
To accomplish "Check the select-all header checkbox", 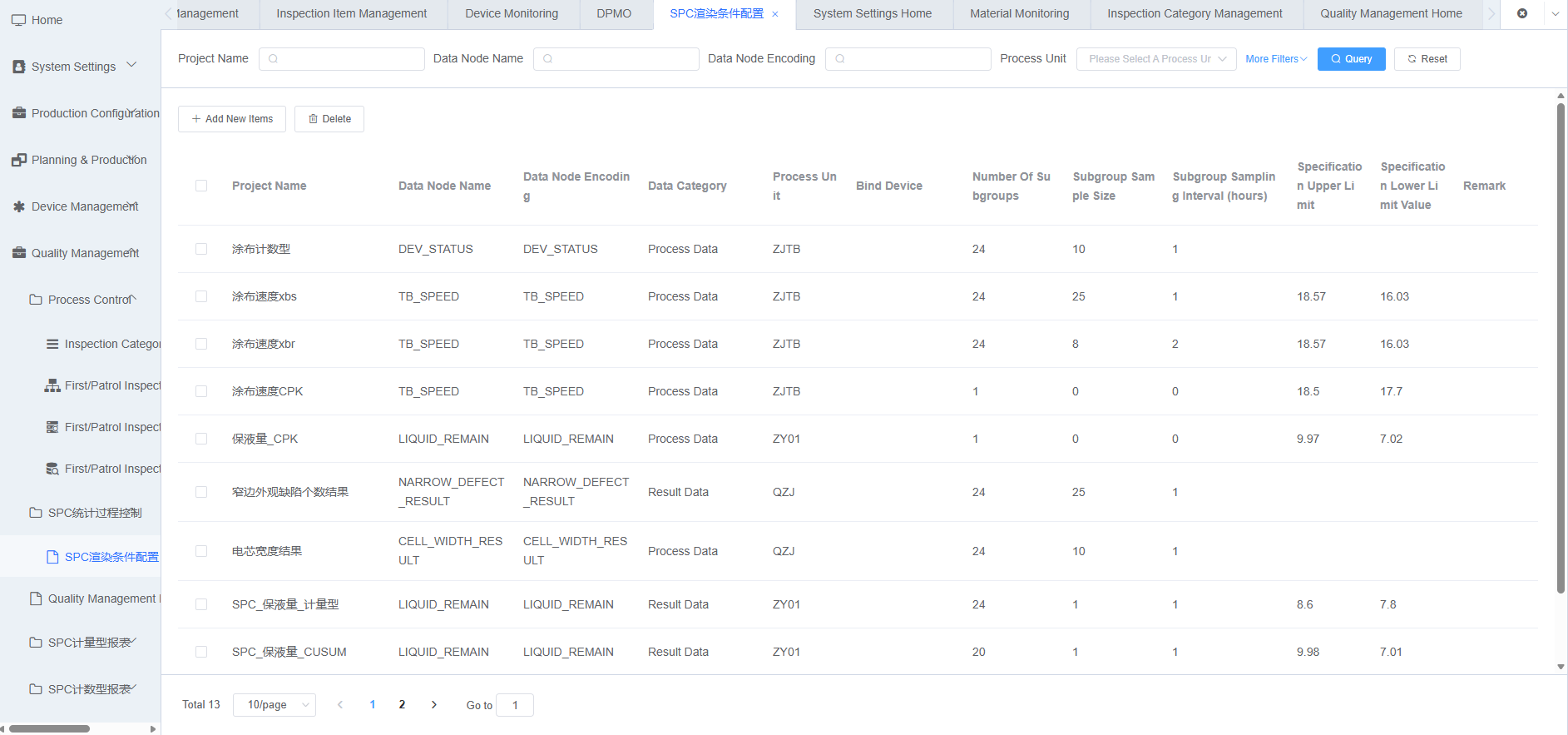I will (201, 186).
